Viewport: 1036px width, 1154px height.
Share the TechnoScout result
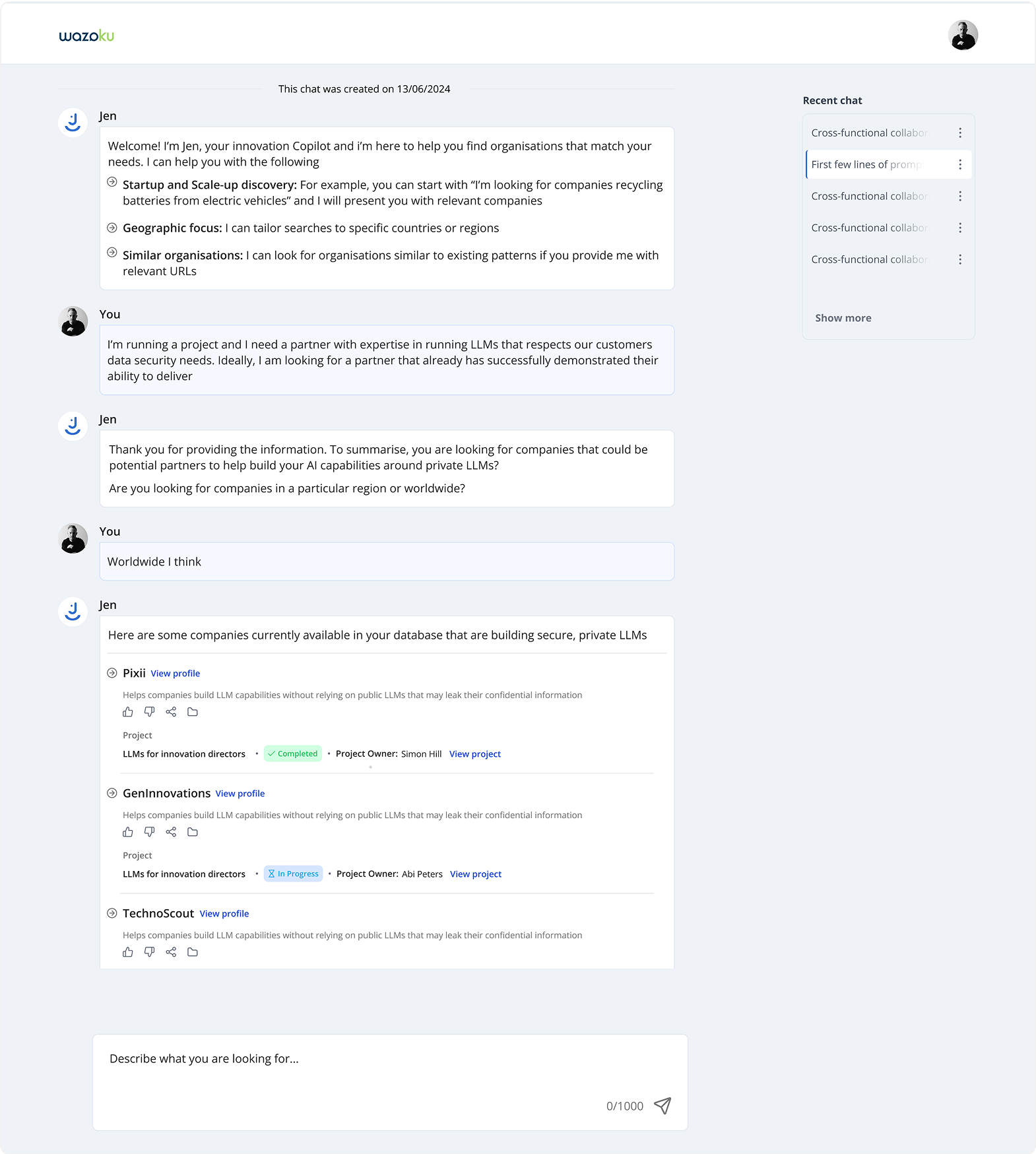(171, 952)
